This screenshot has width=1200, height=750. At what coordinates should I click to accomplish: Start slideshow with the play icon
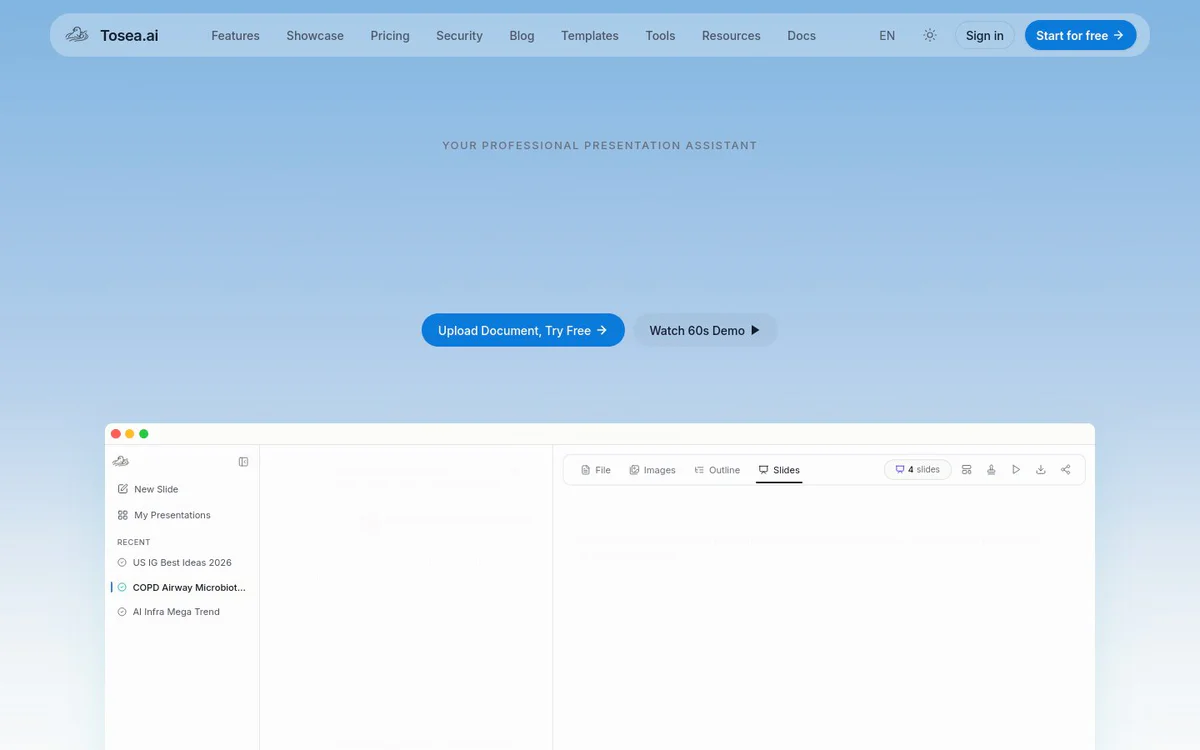point(1016,470)
